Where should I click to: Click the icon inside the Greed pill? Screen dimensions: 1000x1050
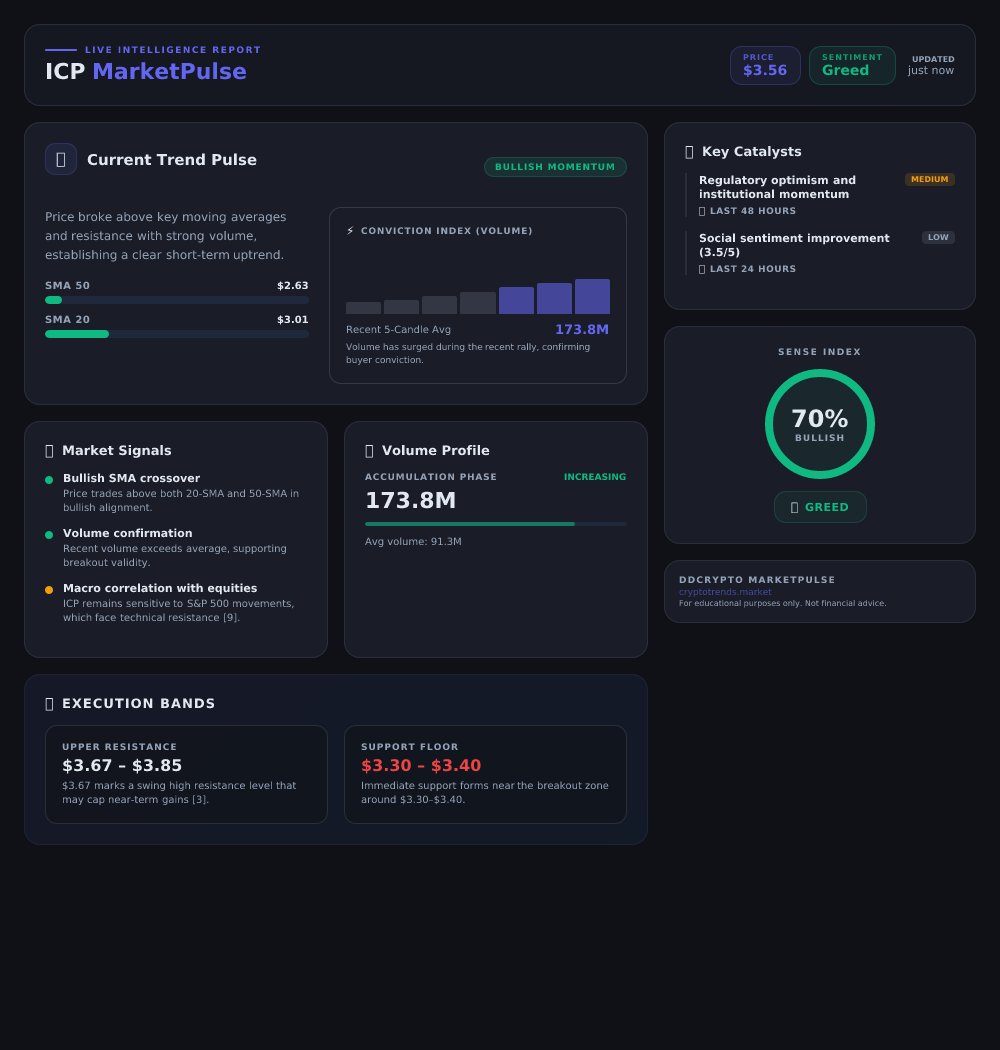point(794,508)
